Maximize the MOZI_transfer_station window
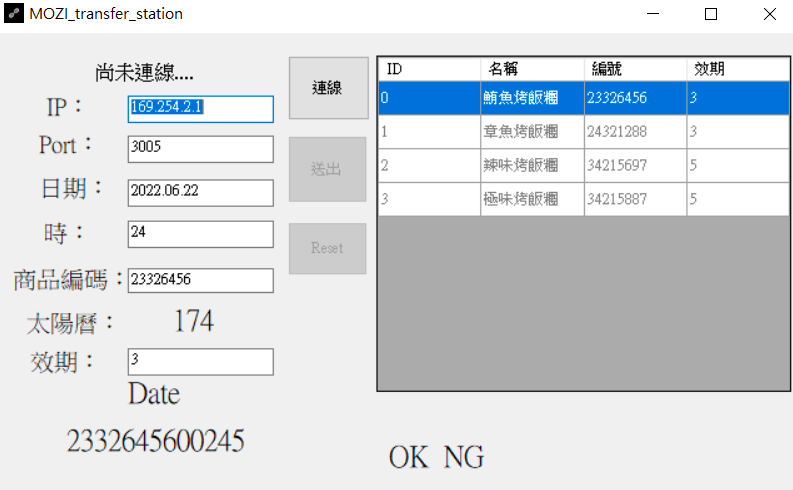 point(711,14)
